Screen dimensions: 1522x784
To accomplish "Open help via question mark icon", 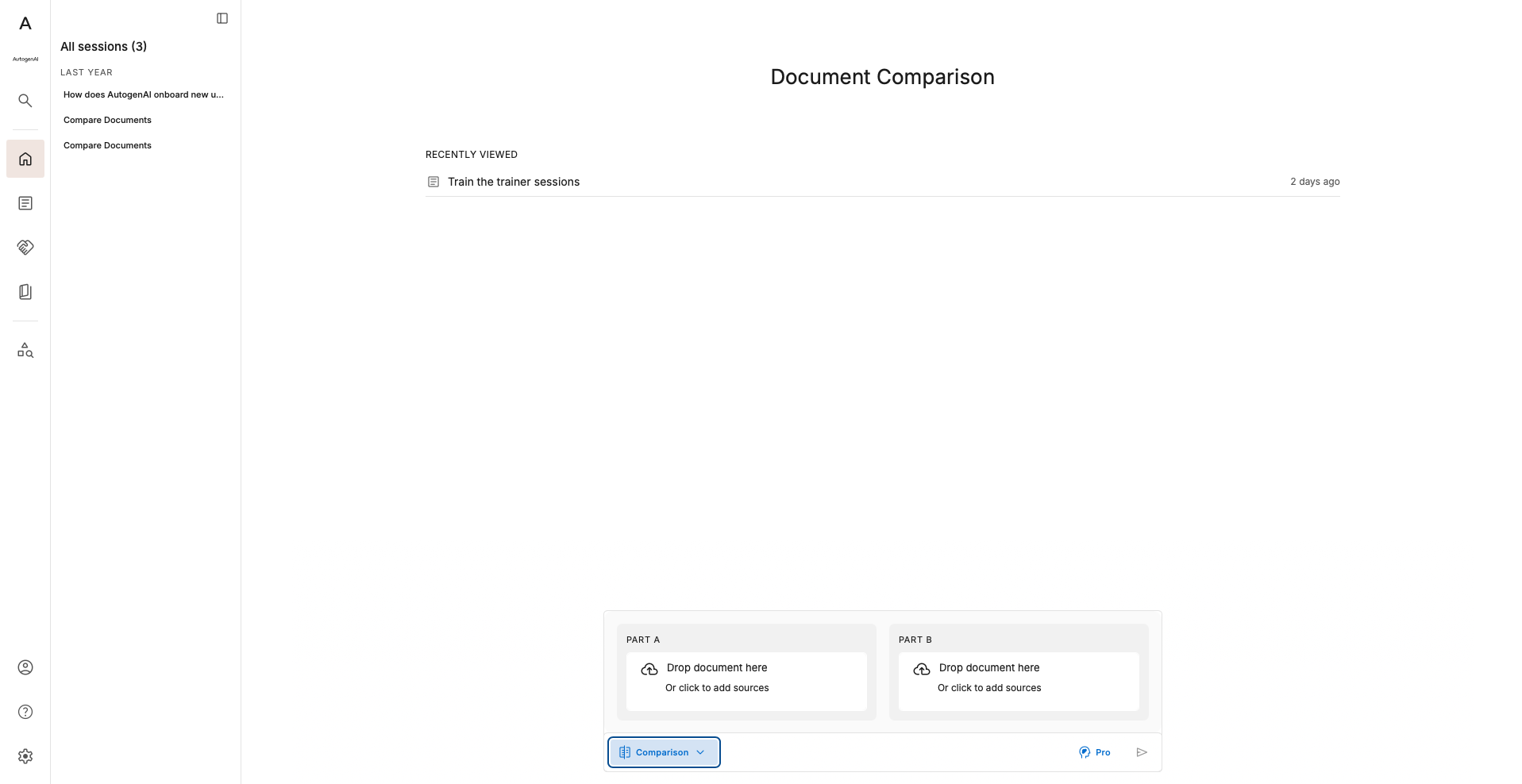I will [25, 712].
